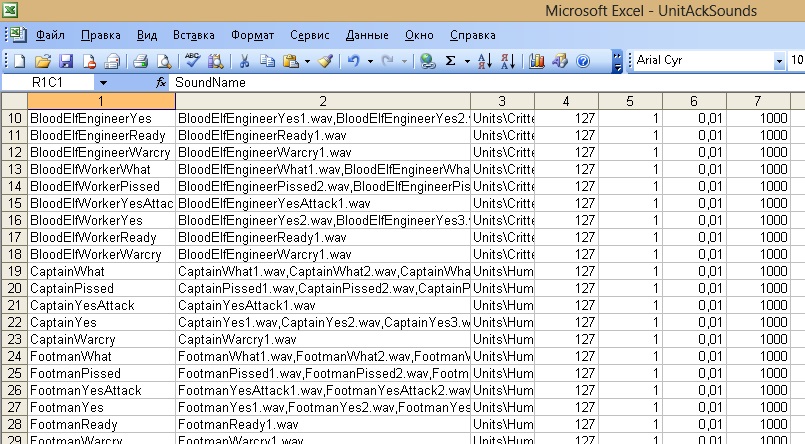Open the Вставка menu
The height and width of the screenshot is (444, 805).
pos(194,35)
